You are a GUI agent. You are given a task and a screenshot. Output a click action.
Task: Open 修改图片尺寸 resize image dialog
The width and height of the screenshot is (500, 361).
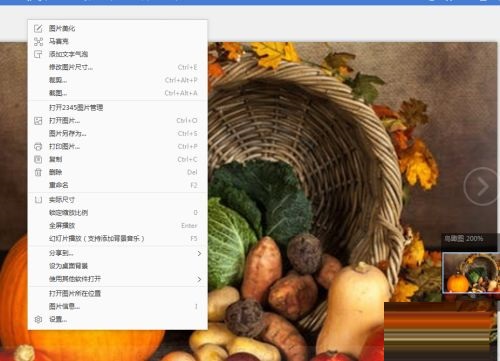click(x=117, y=67)
